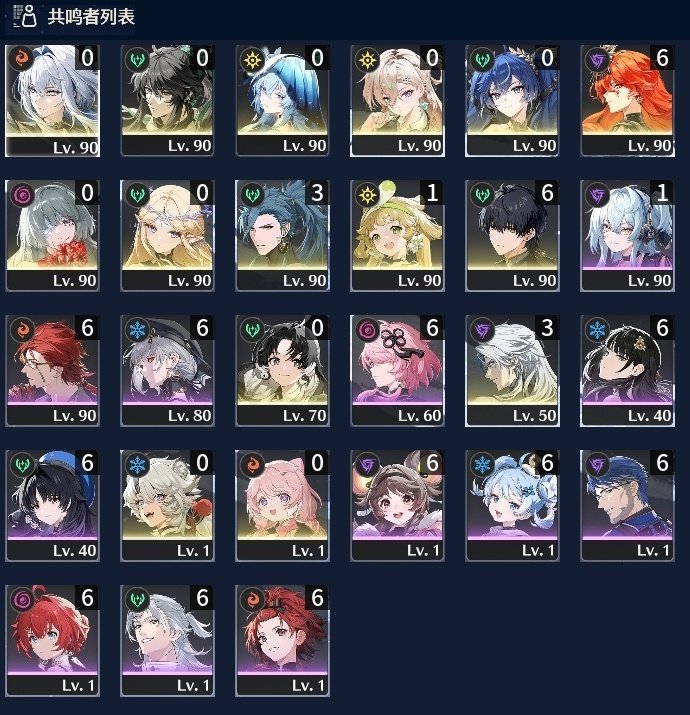
Task: Click the resonator list icon beside 共鸣者列表
Action: point(24,16)
